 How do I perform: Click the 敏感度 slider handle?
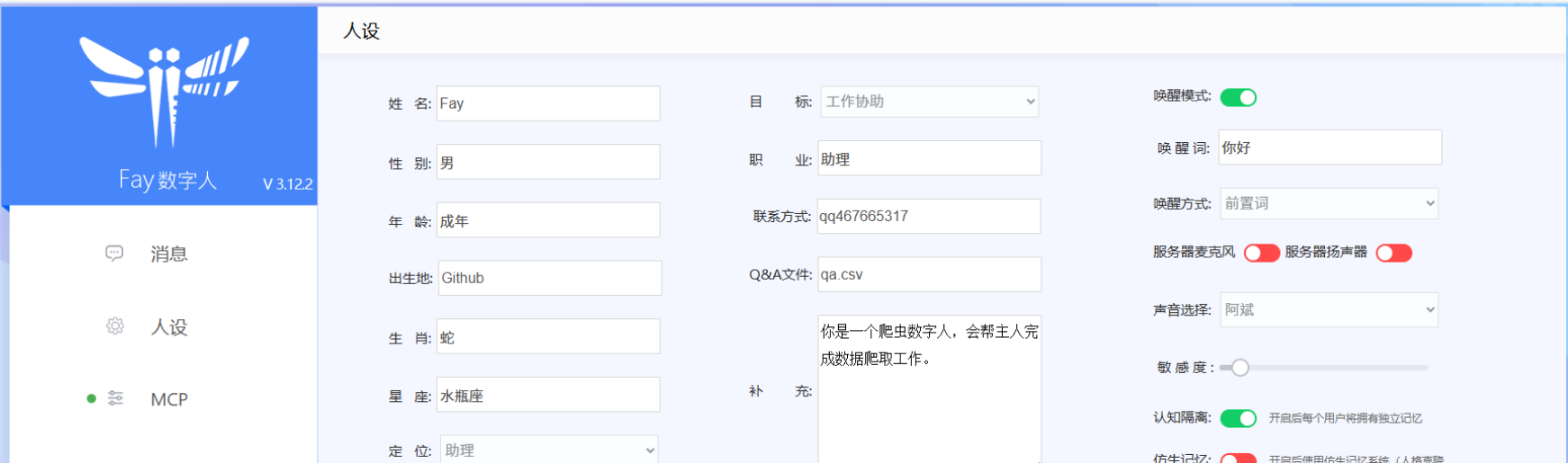tap(1240, 367)
